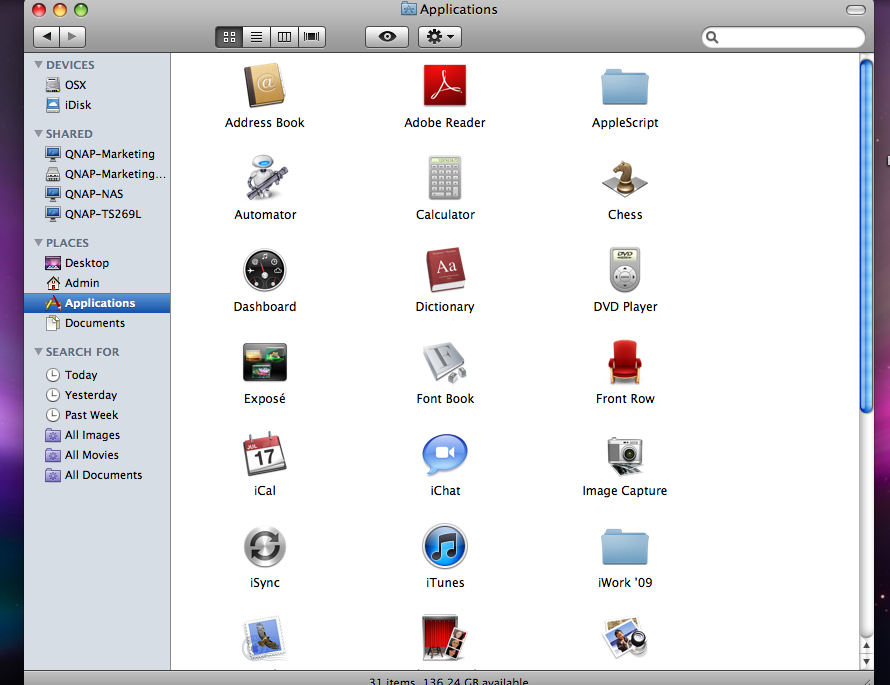Open the Font Book icon
This screenshot has height=685, width=890.
[444, 362]
